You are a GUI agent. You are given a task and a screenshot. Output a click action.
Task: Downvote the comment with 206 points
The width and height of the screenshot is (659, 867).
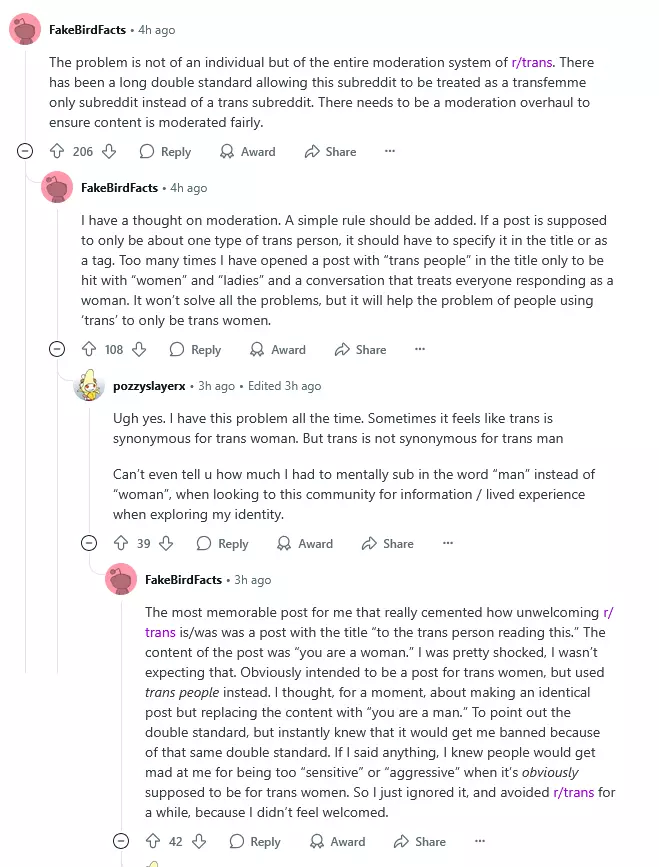(109, 152)
